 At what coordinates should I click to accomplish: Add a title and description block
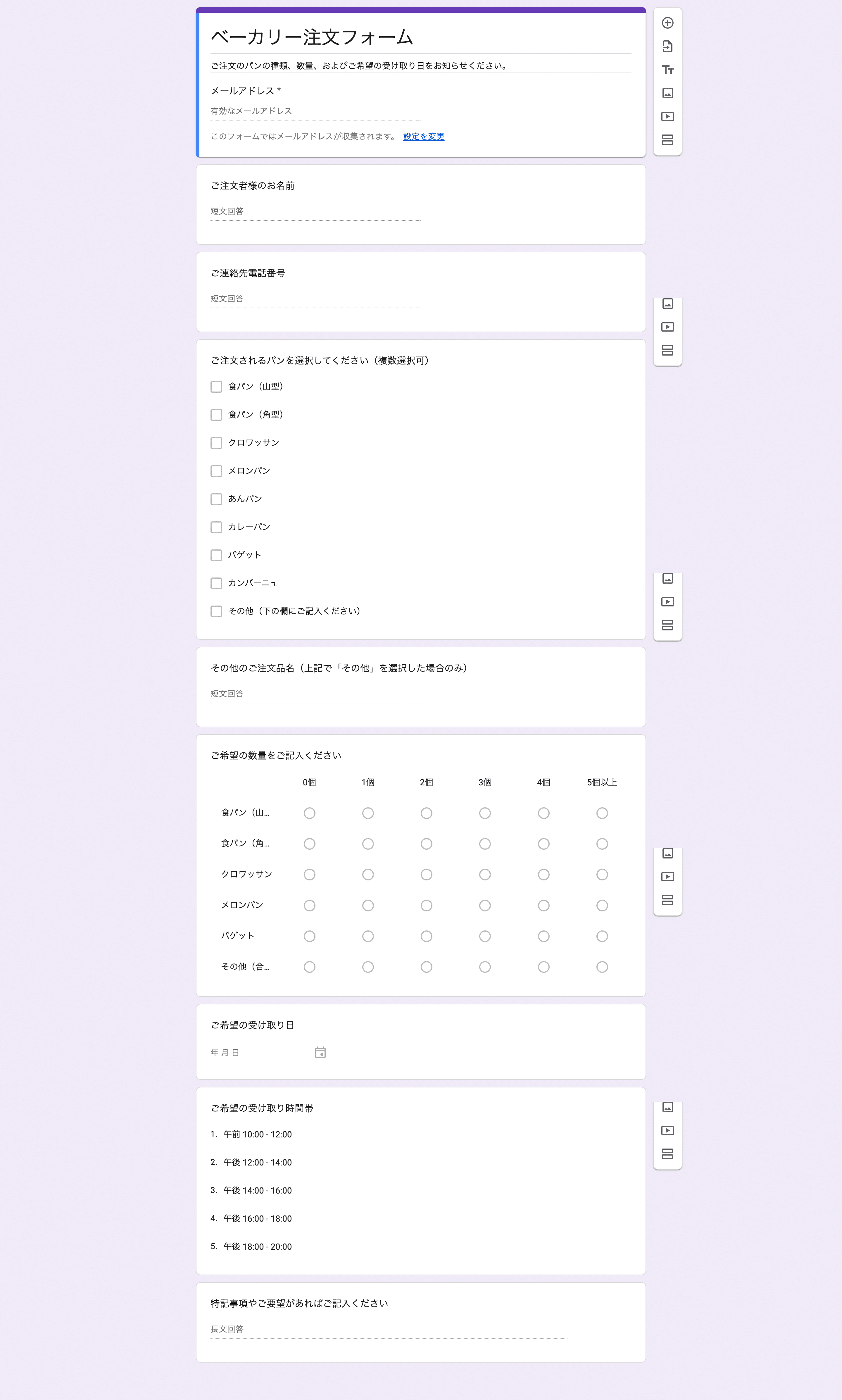point(667,70)
